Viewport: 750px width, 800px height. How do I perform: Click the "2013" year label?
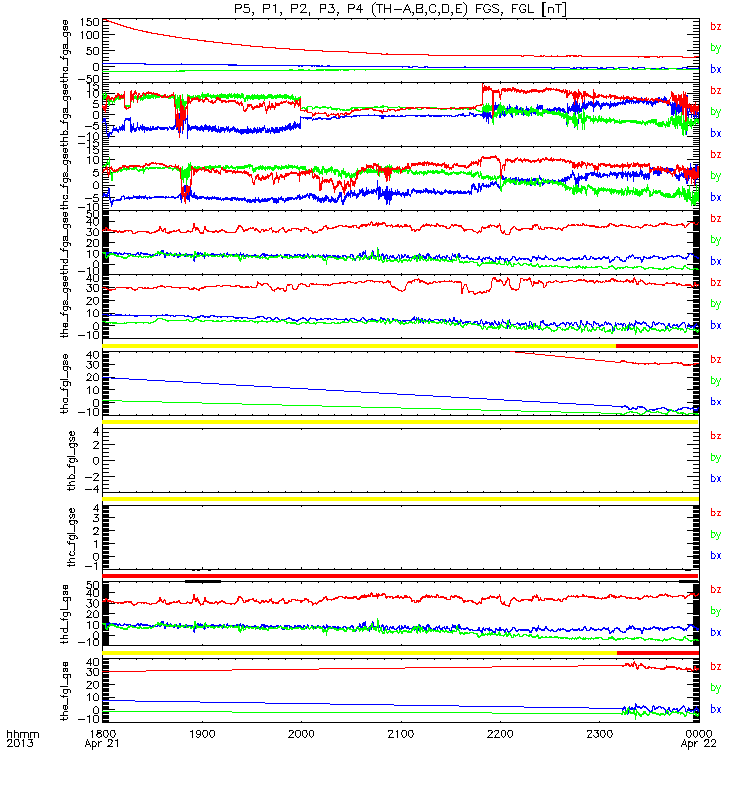tap(20, 743)
